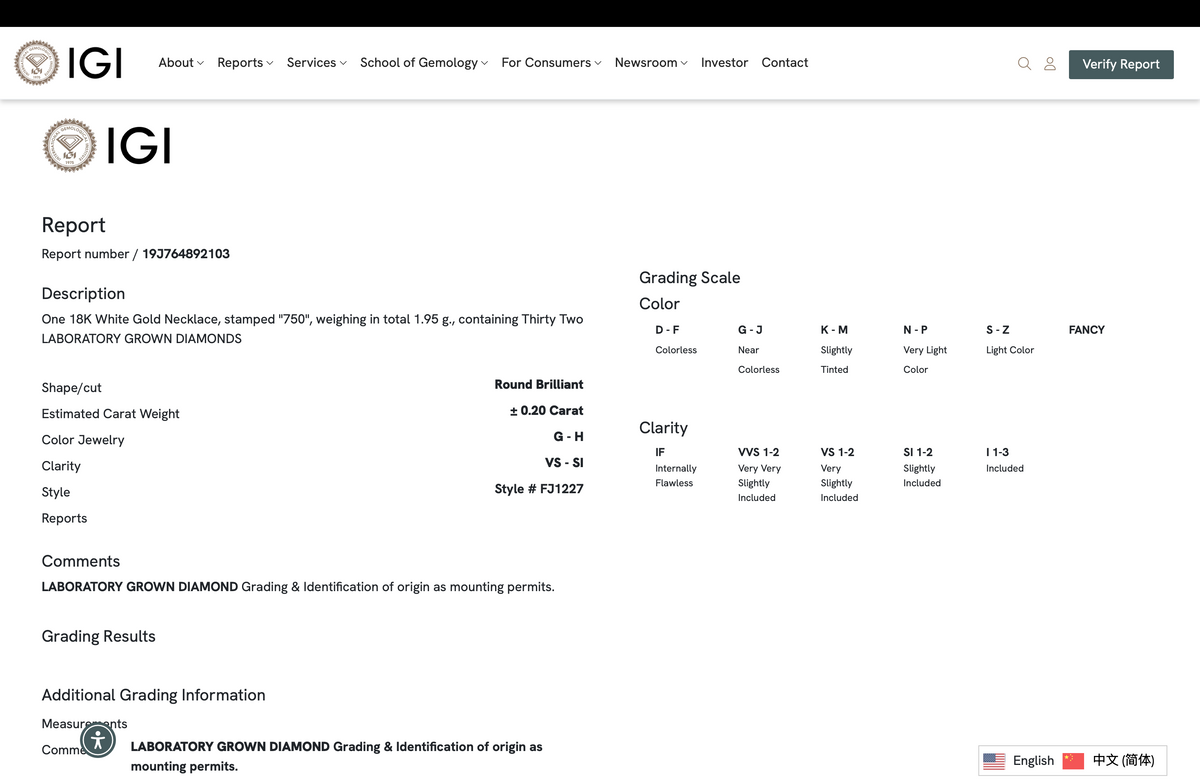Viewport: 1200px width, 780px height.
Task: Open the Investor menu item
Action: (724, 62)
